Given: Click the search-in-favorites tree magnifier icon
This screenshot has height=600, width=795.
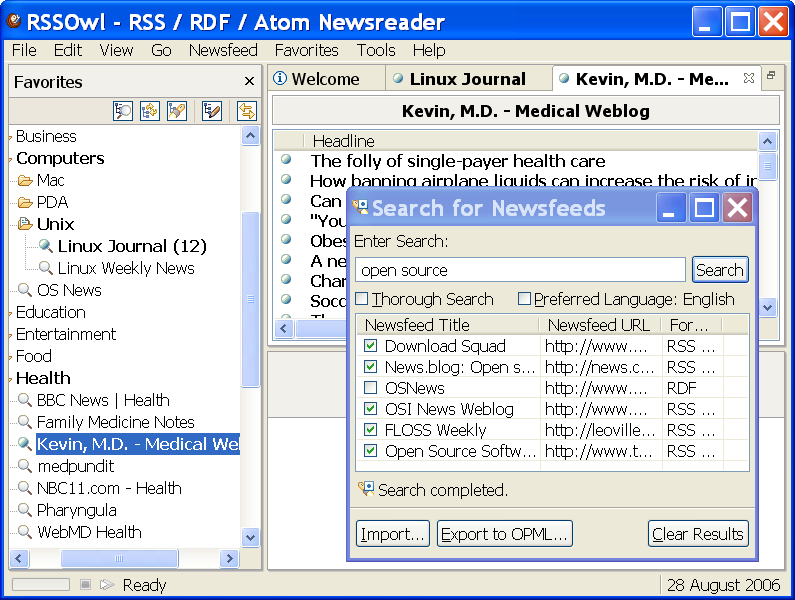Looking at the screenshot, I should click(x=123, y=111).
